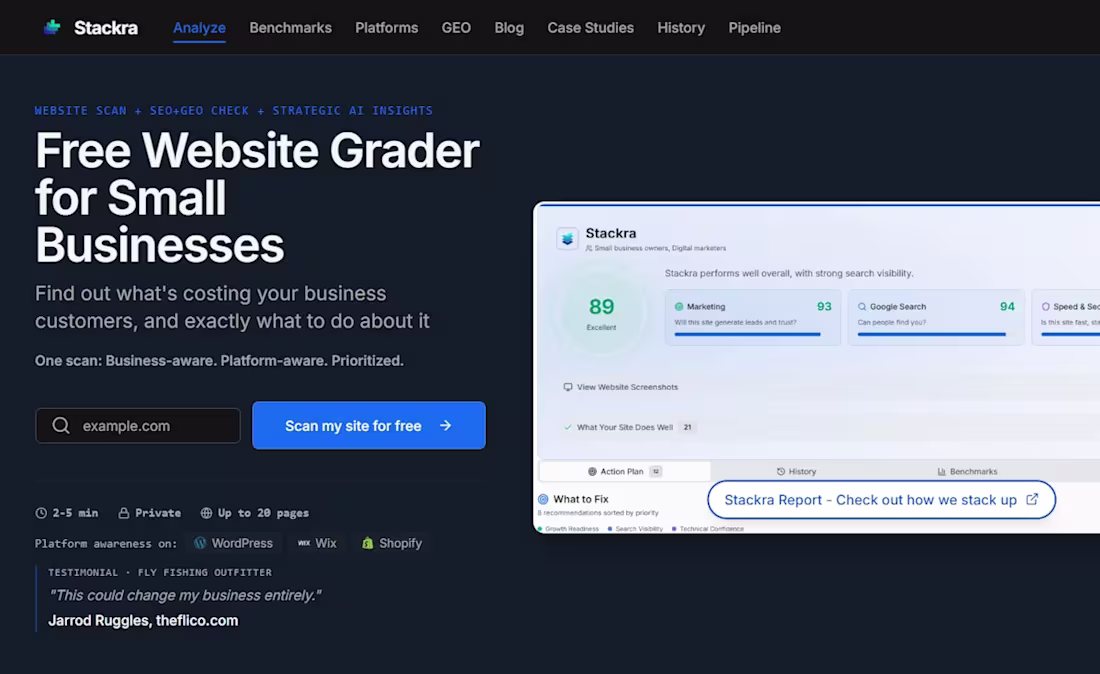Viewport: 1100px width, 674px height.
Task: Click the Technical Confidence legend label
Action: pos(711,529)
